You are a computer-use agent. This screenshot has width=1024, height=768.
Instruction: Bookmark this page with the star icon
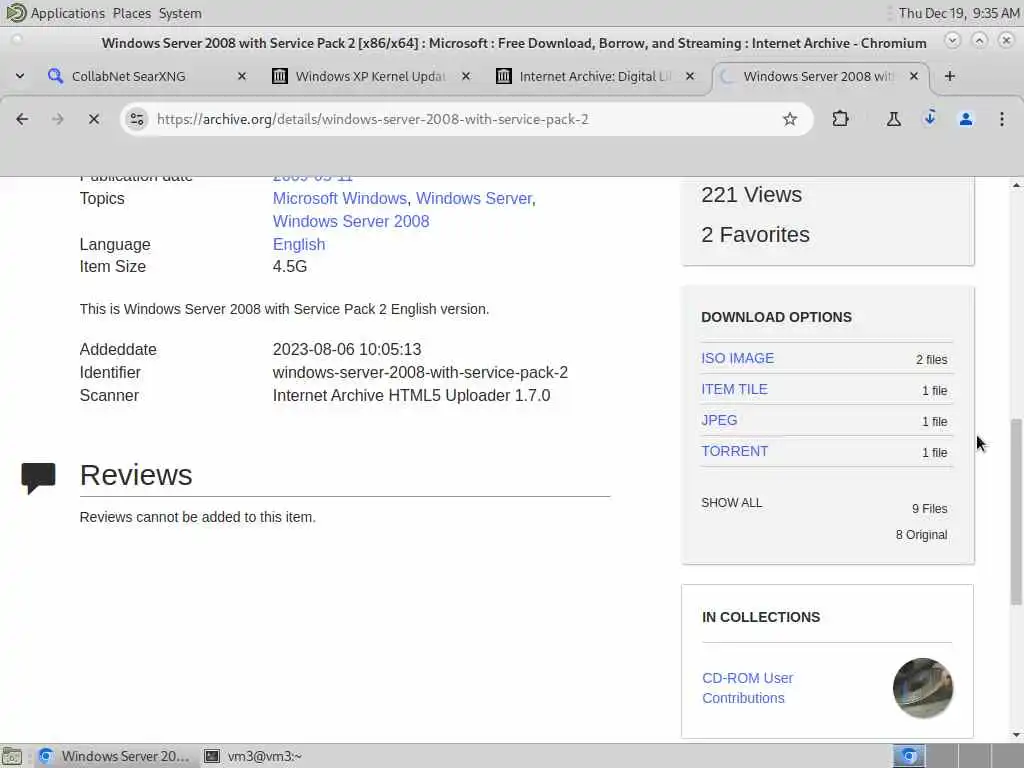[x=790, y=119]
